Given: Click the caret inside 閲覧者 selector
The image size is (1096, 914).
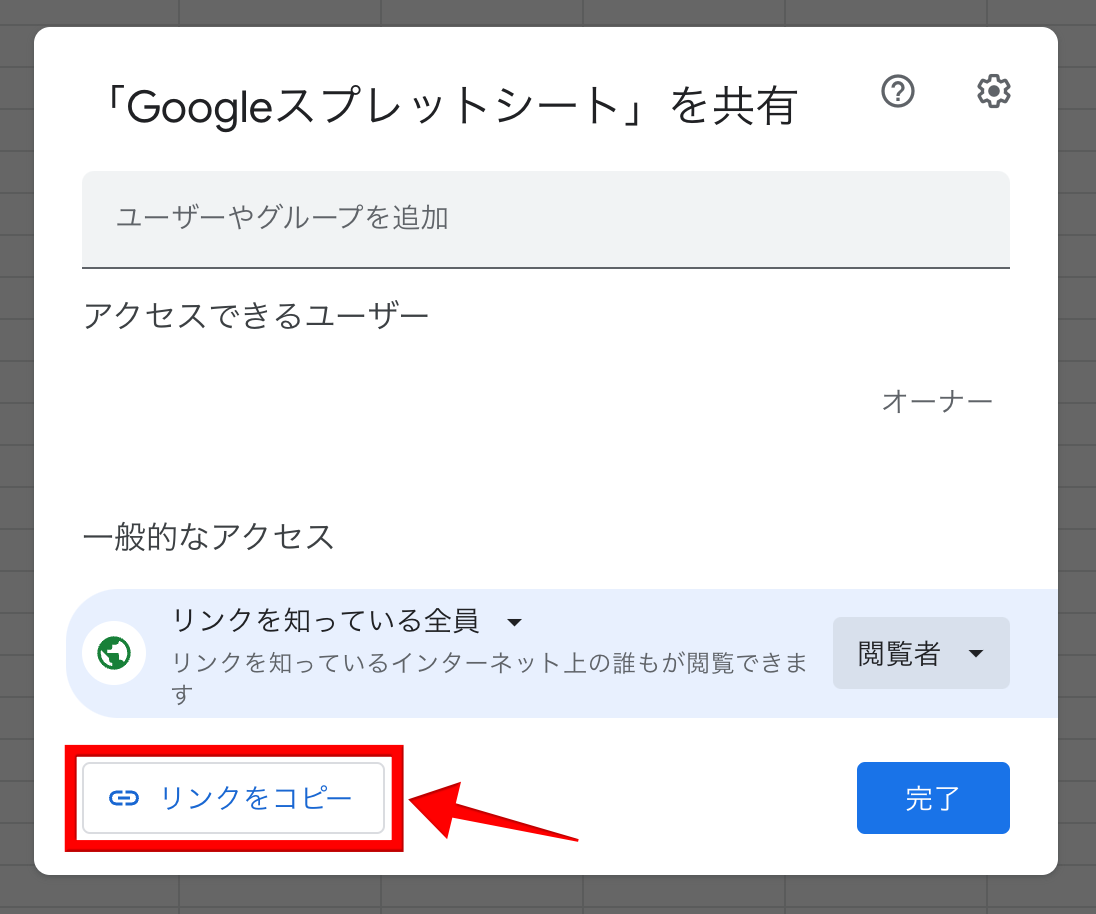Looking at the screenshot, I should [x=976, y=653].
